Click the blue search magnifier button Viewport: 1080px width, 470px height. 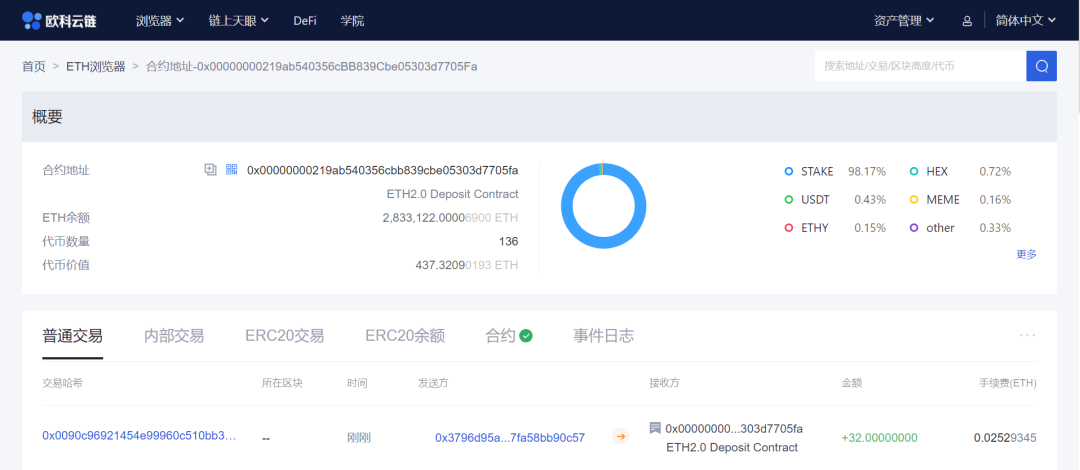1041,66
